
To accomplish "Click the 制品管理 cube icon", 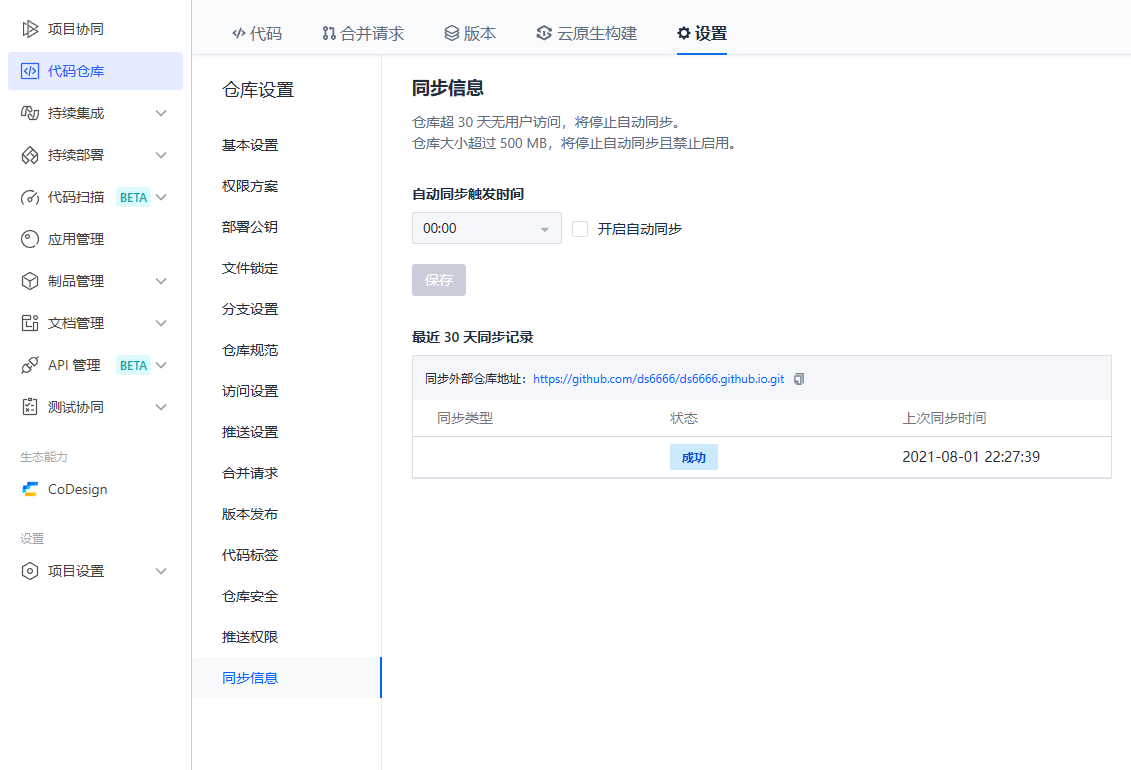I will tap(30, 281).
